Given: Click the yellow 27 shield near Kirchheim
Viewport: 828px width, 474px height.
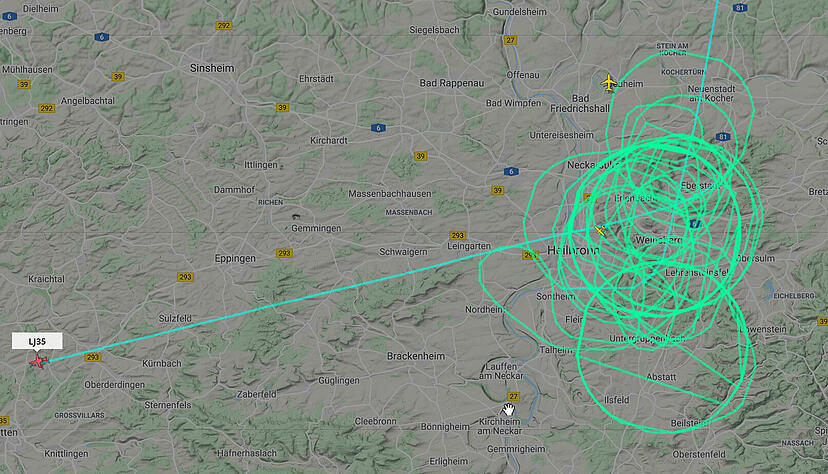Looking at the screenshot, I should (513, 396).
